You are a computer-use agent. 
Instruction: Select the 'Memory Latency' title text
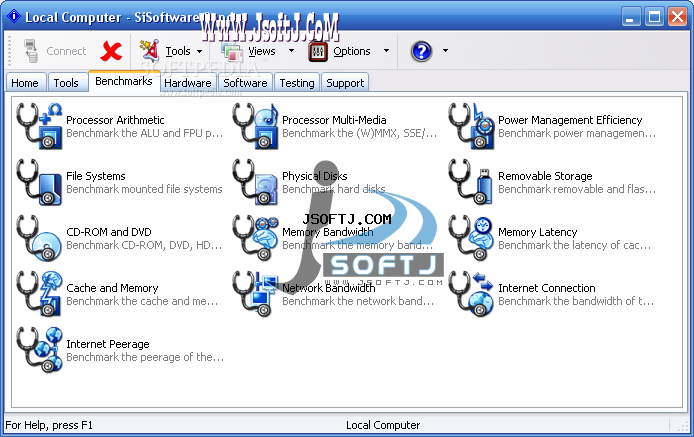click(x=538, y=232)
